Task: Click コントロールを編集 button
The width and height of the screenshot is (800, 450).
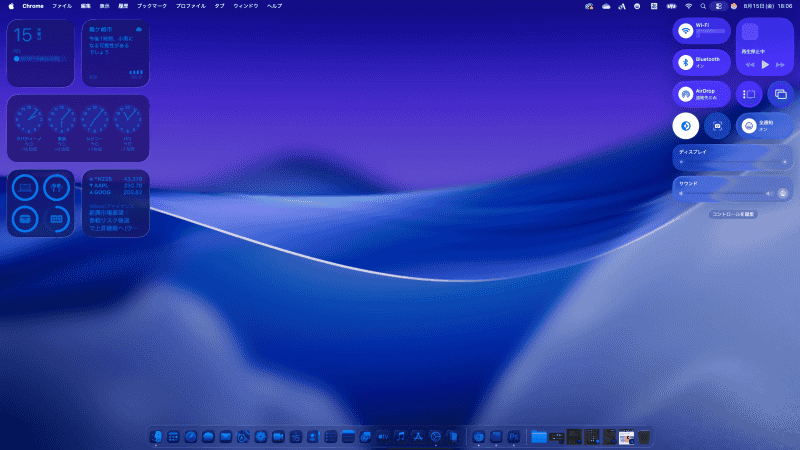Action: pyautogui.click(x=733, y=214)
